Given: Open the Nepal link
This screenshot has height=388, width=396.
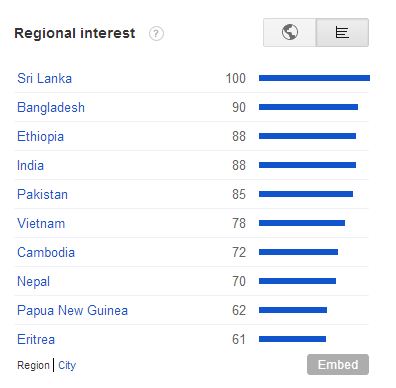Looking at the screenshot, I should [33, 282].
